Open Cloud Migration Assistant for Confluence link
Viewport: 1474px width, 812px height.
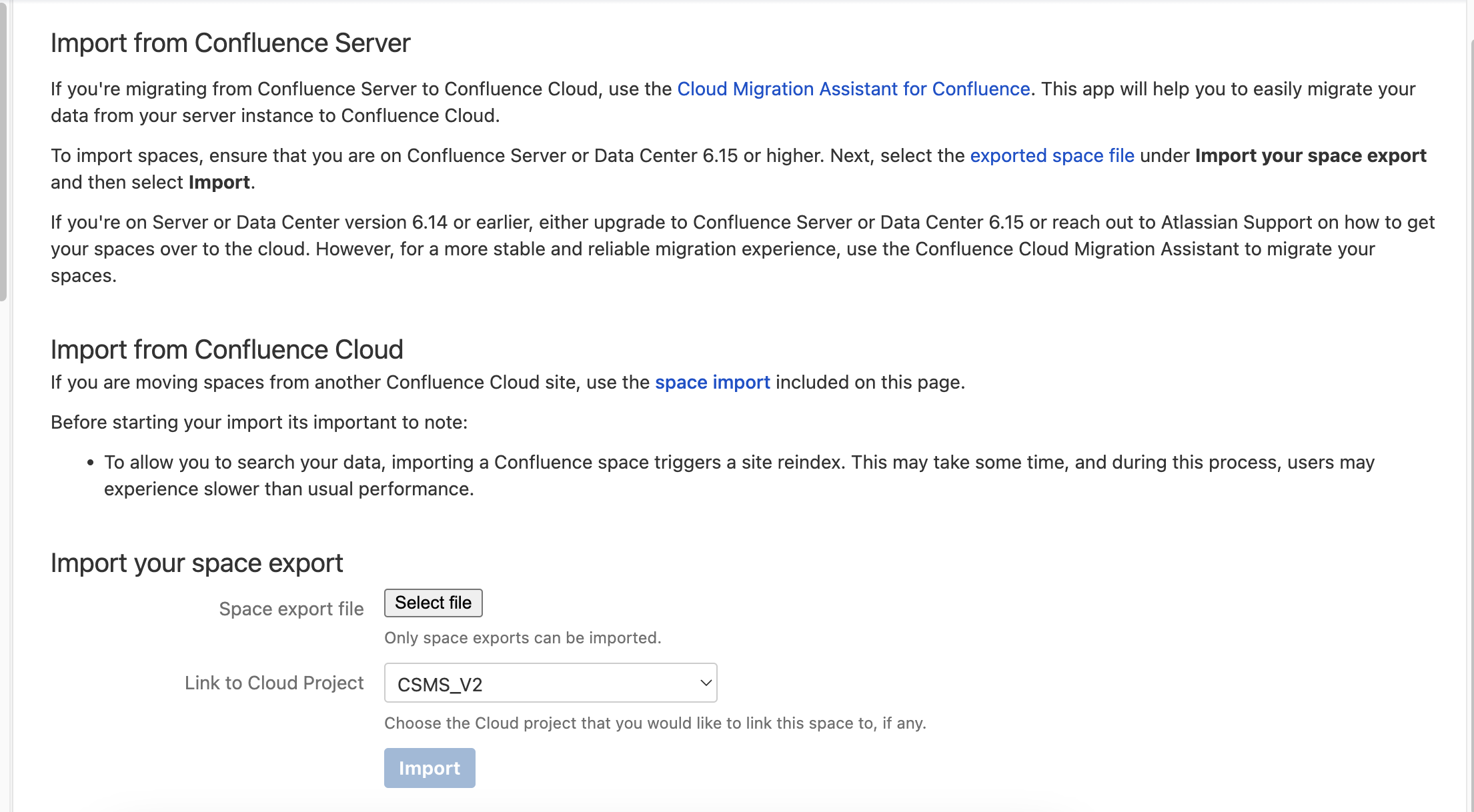[x=854, y=89]
